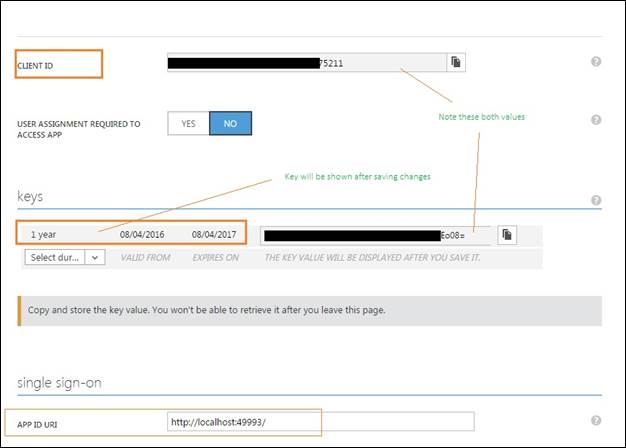
Task: Select the 1 year key duration
Action: 44,235
